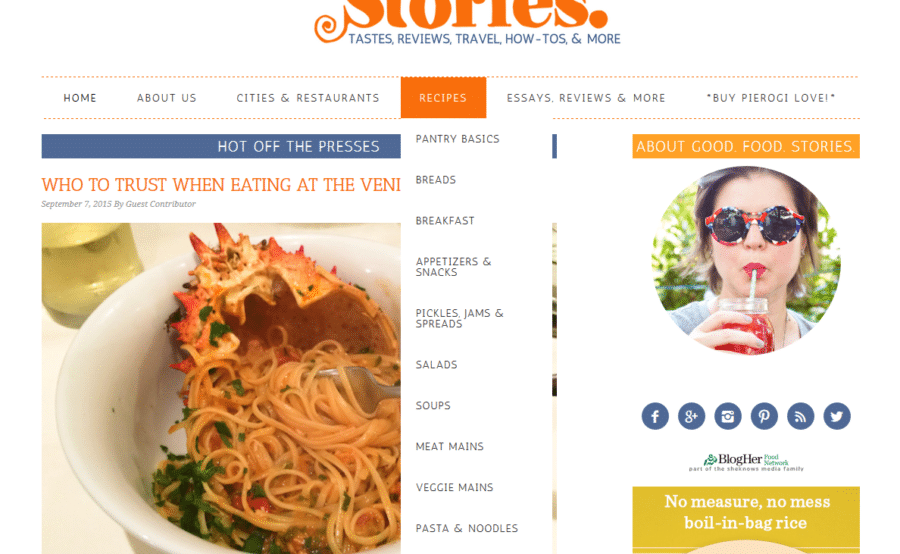Click the BlogHer Food Network logo

pos(746,462)
